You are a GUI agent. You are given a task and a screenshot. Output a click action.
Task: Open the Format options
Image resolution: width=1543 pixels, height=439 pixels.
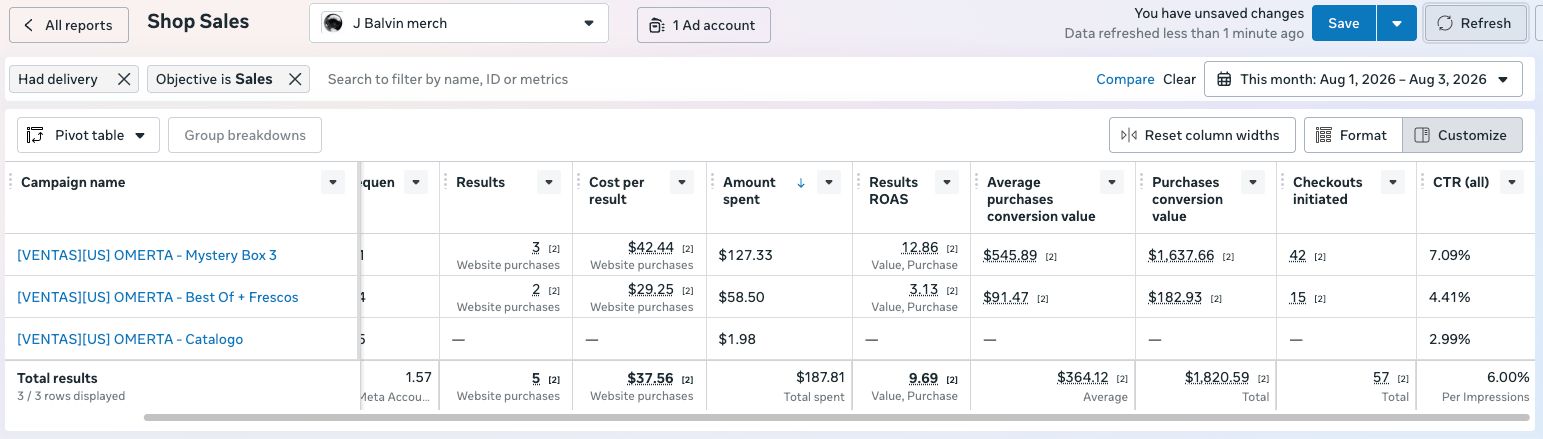point(1352,135)
